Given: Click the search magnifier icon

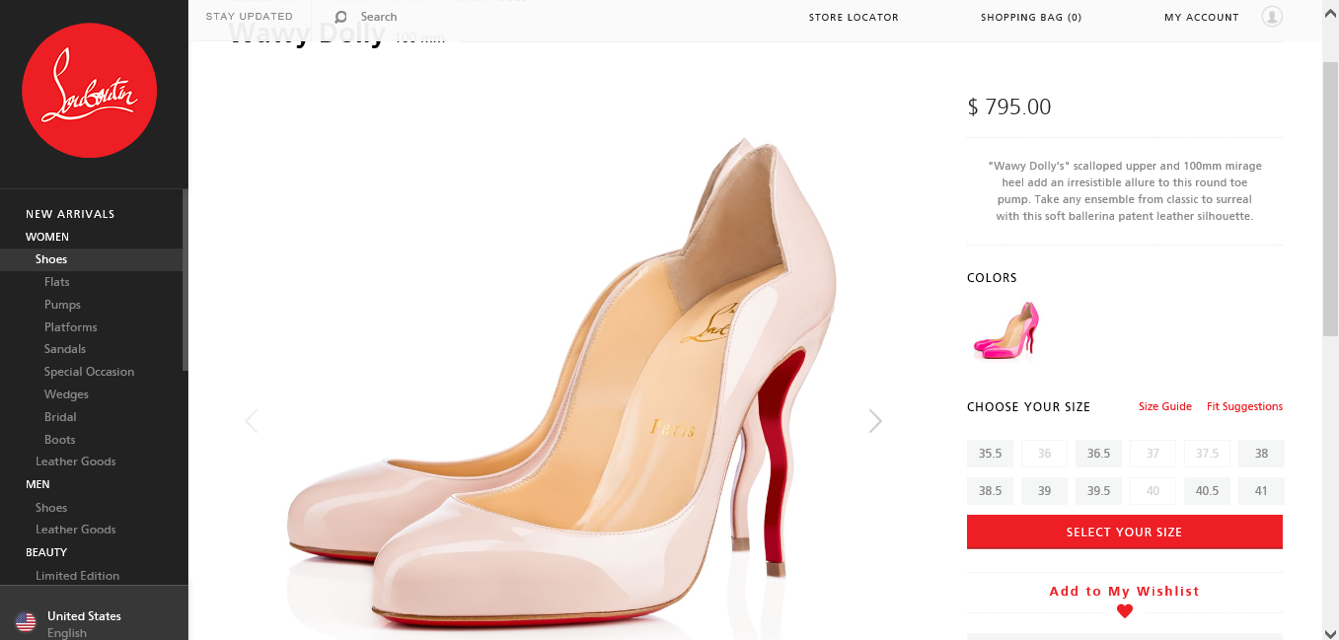Looking at the screenshot, I should [x=341, y=17].
